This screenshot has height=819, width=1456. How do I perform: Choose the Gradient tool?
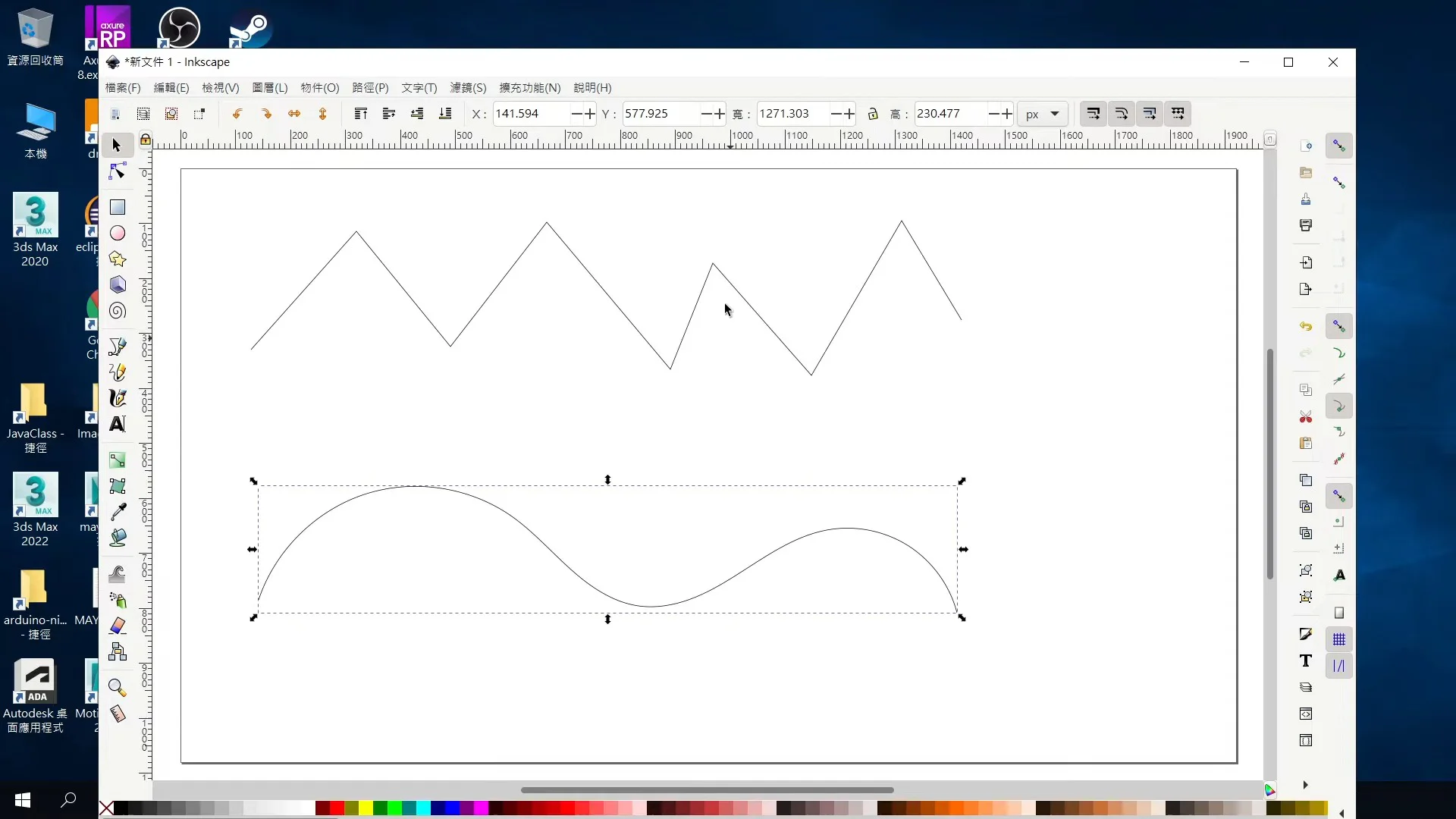[117, 460]
